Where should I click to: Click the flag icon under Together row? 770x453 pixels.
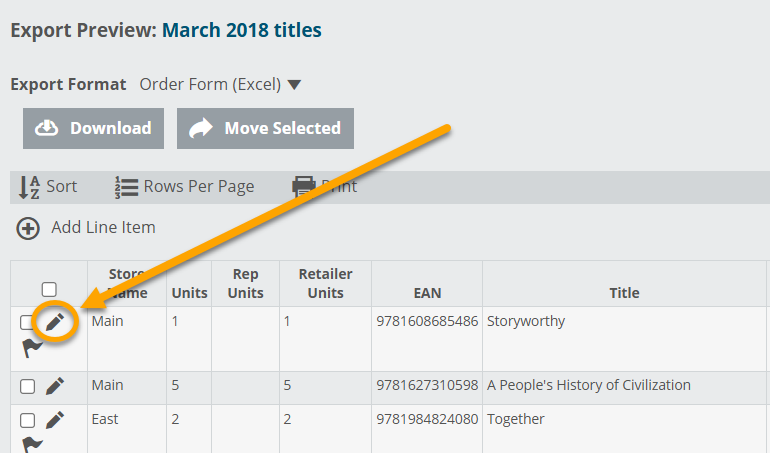pos(32,444)
